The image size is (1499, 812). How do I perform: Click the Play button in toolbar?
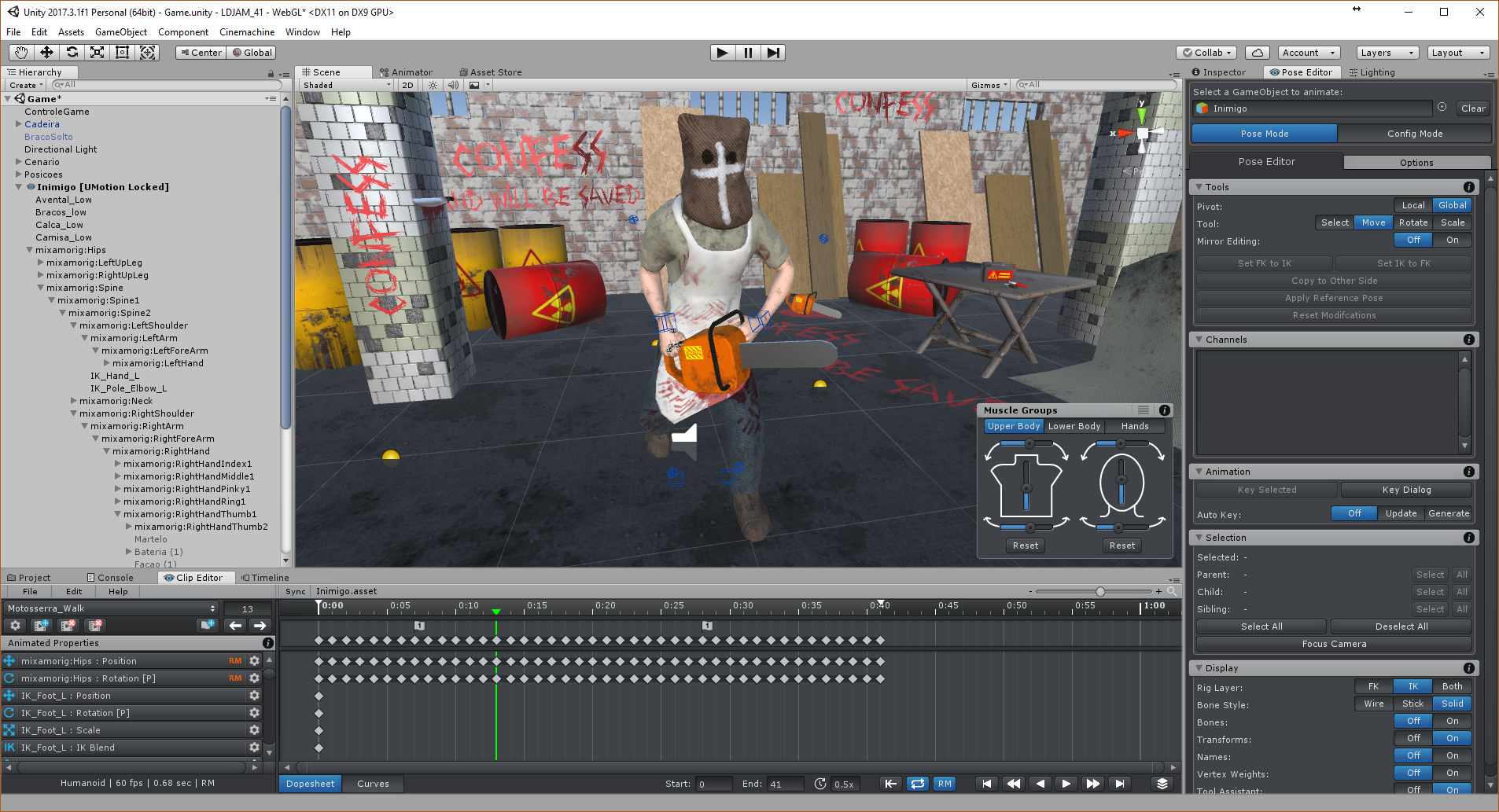point(723,53)
